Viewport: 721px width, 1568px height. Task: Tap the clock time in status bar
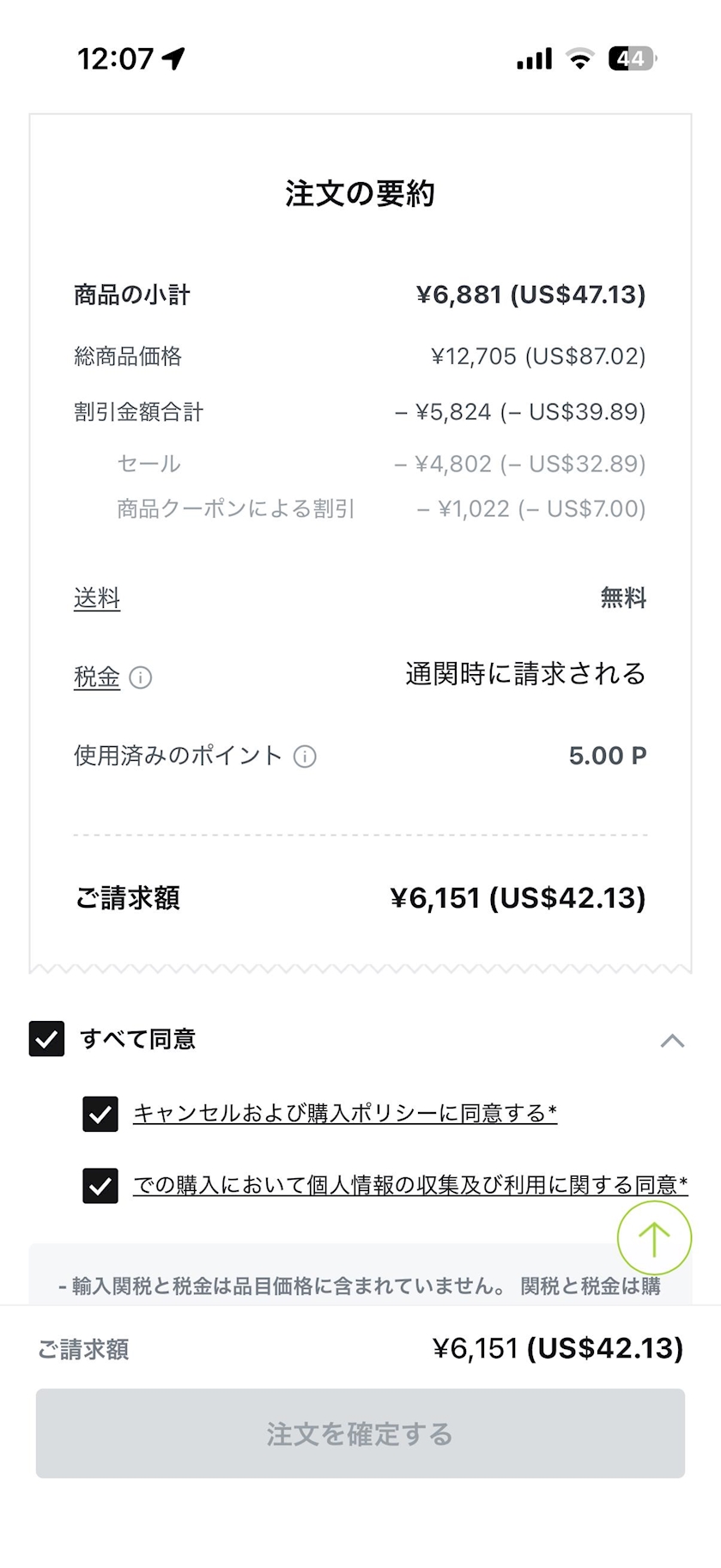[x=115, y=58]
